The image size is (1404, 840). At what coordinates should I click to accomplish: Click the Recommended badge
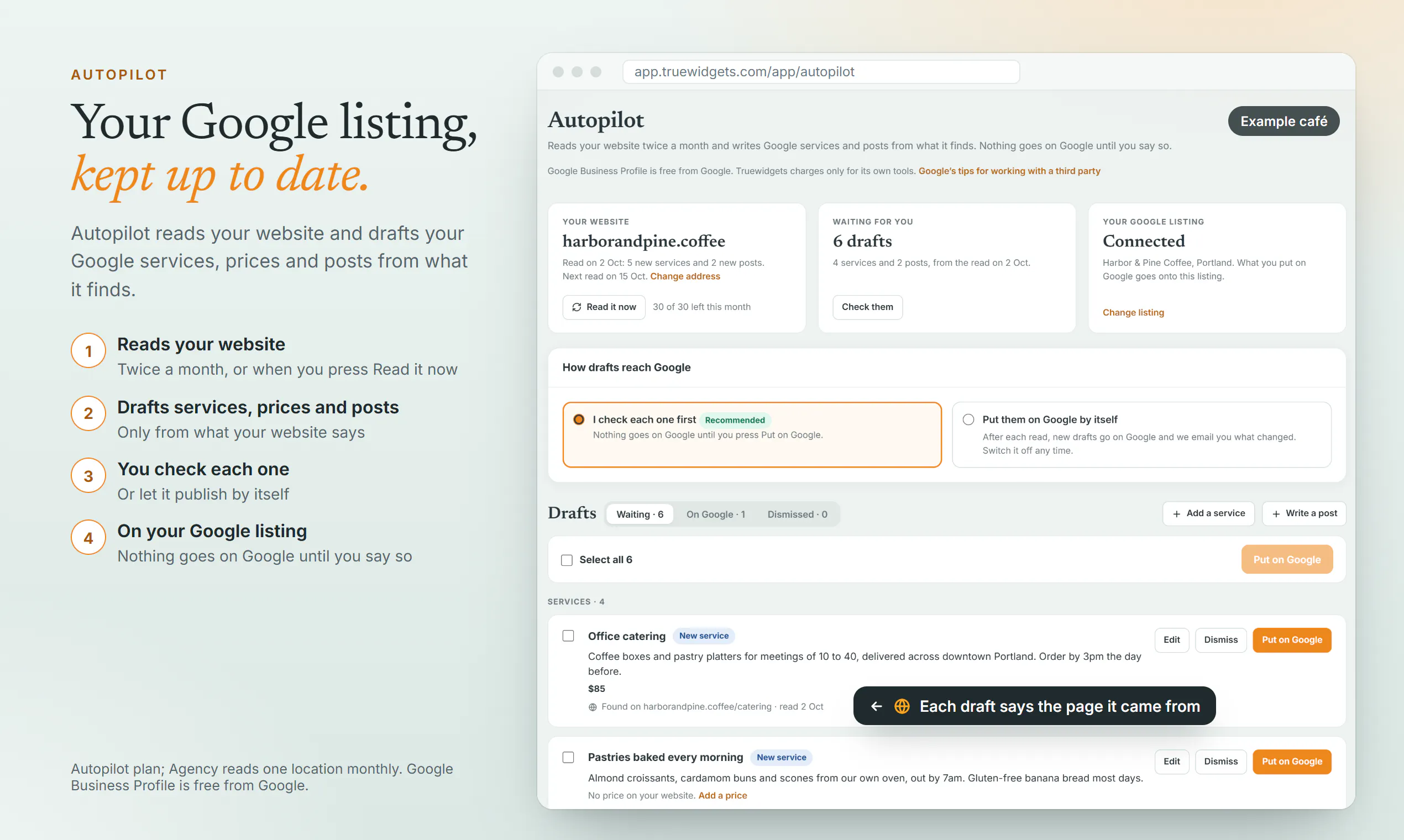click(x=735, y=420)
